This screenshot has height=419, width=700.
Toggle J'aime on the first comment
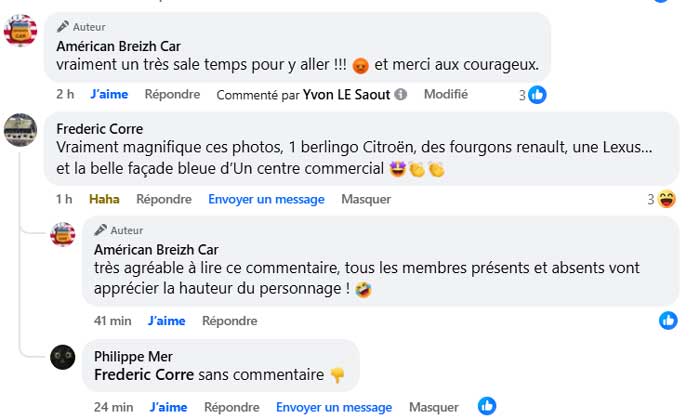point(109,95)
